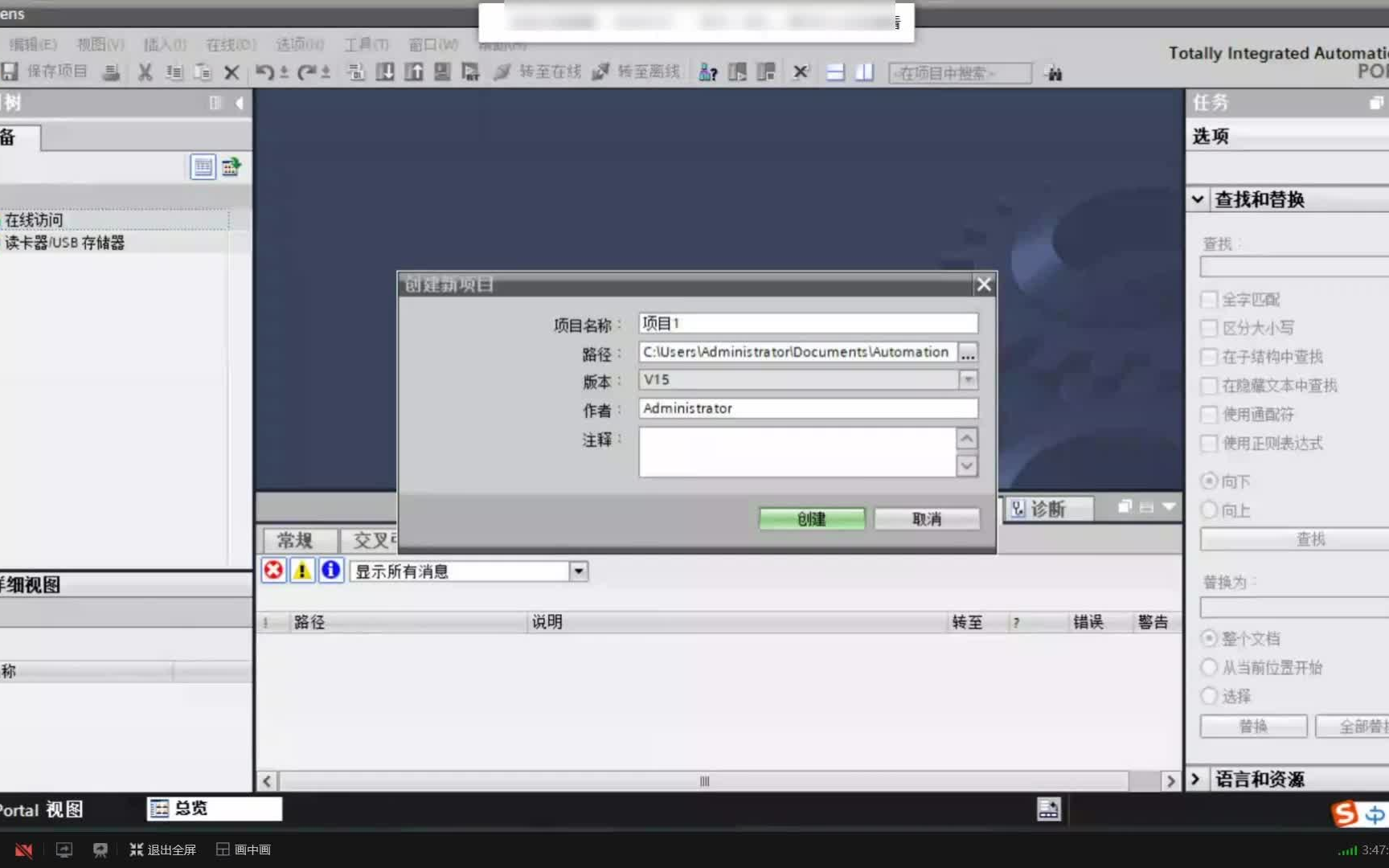Click the list view icon in the project tree
Image resolution: width=1389 pixels, height=868 pixels.
tap(203, 166)
